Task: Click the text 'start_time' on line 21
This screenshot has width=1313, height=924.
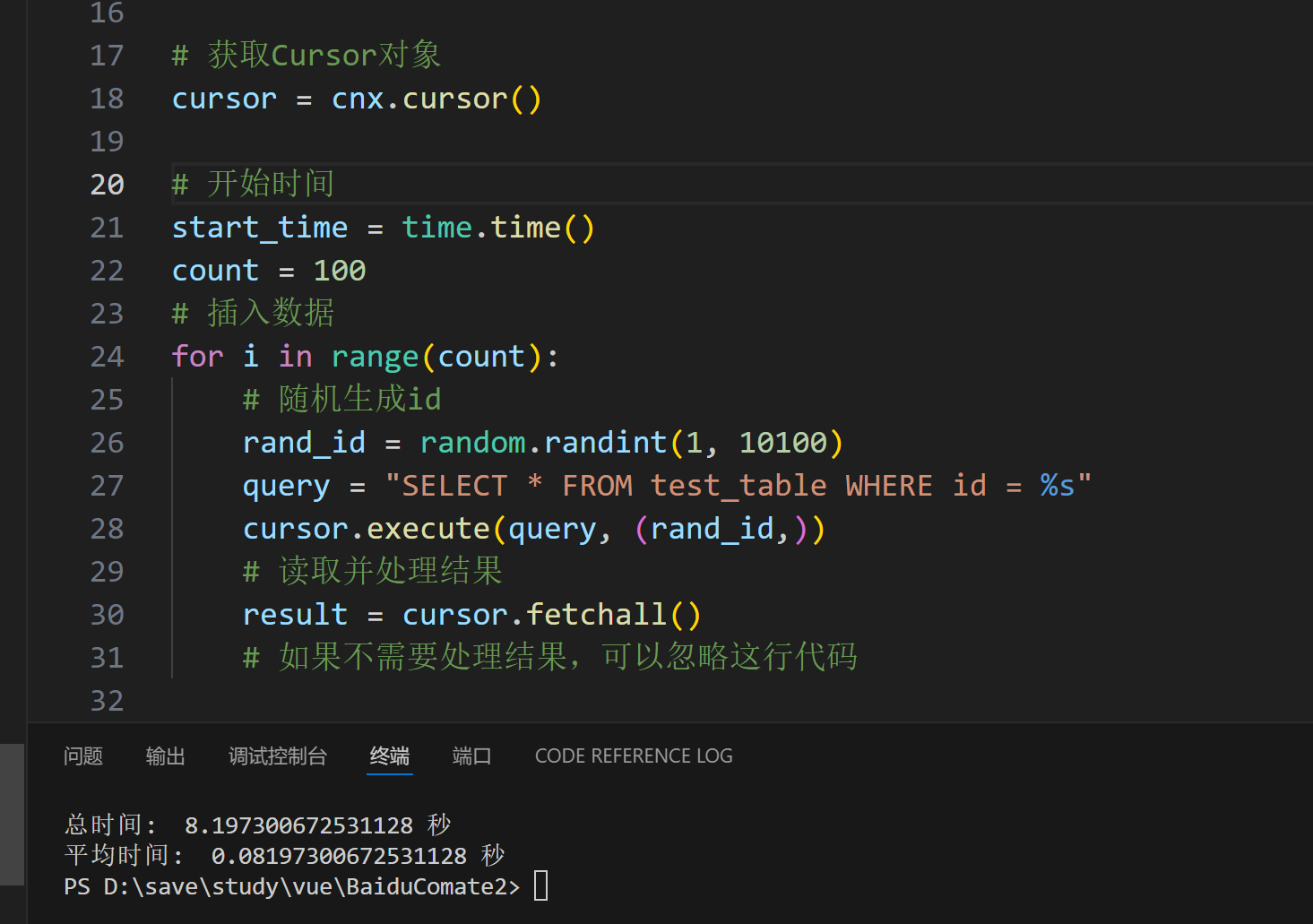Action: (260, 228)
